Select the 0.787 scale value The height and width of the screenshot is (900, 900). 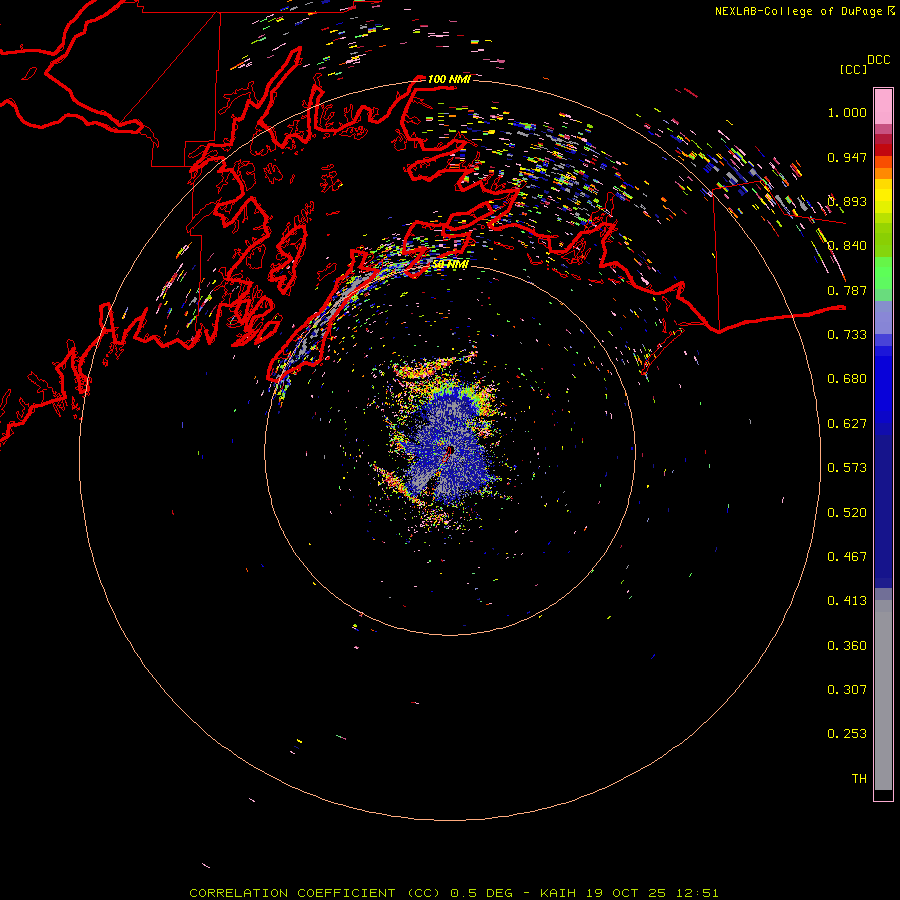(847, 290)
